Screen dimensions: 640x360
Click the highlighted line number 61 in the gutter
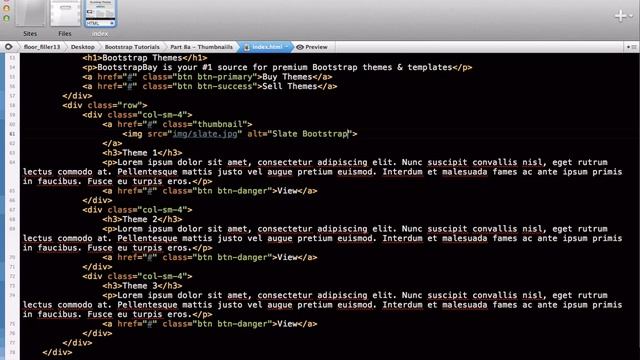click(12, 134)
